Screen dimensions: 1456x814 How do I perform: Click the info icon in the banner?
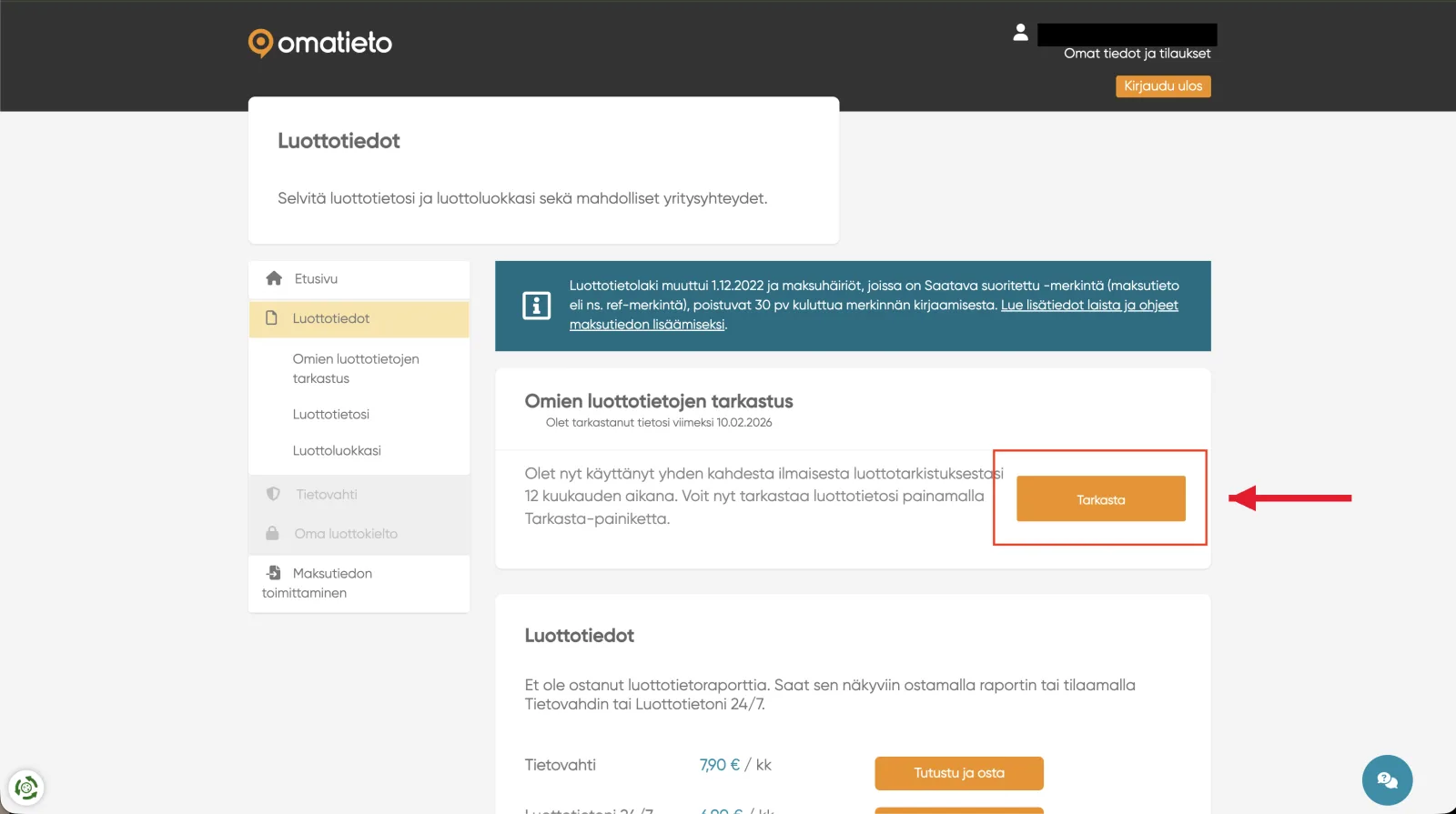536,306
